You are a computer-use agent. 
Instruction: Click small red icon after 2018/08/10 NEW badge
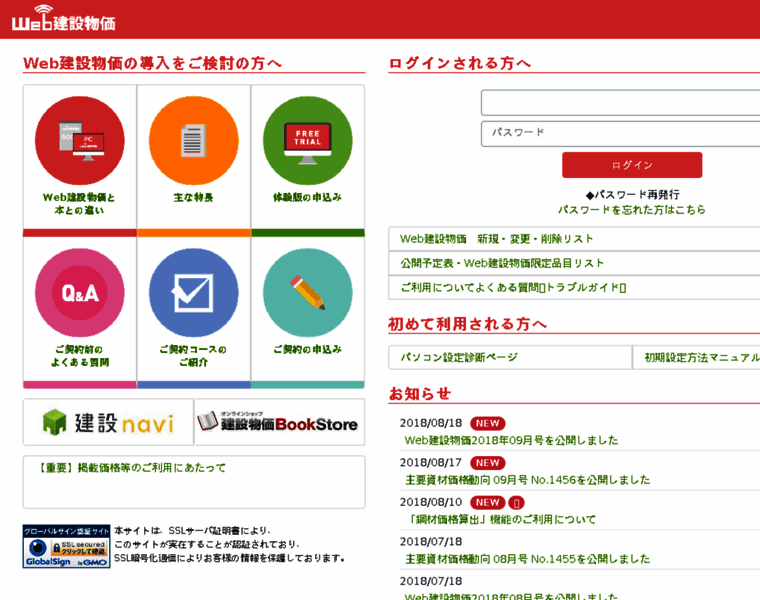point(516,503)
